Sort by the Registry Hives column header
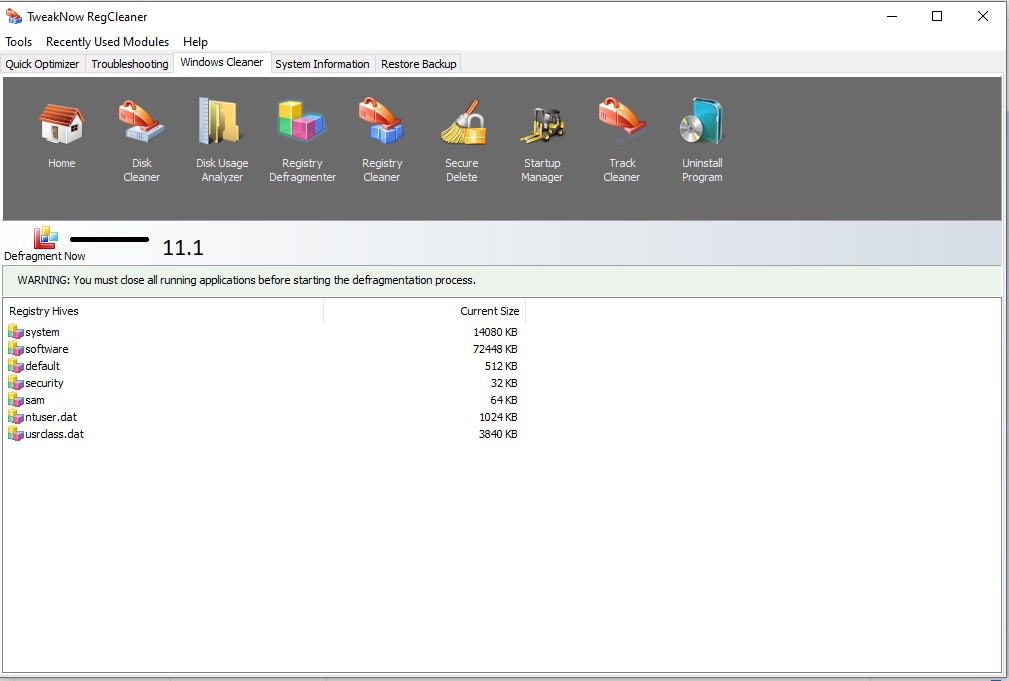 click(163, 311)
